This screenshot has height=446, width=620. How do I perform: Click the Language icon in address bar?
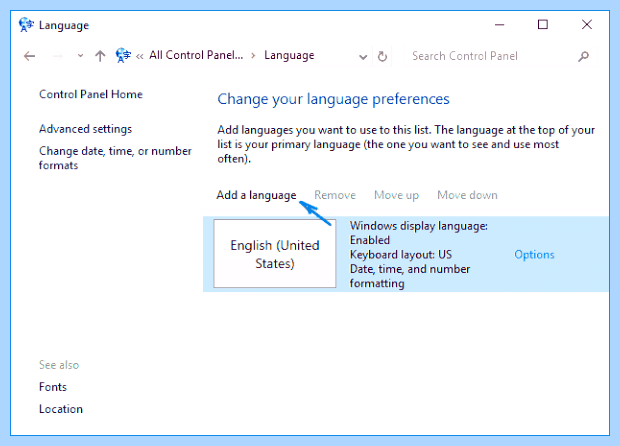[x=123, y=55]
